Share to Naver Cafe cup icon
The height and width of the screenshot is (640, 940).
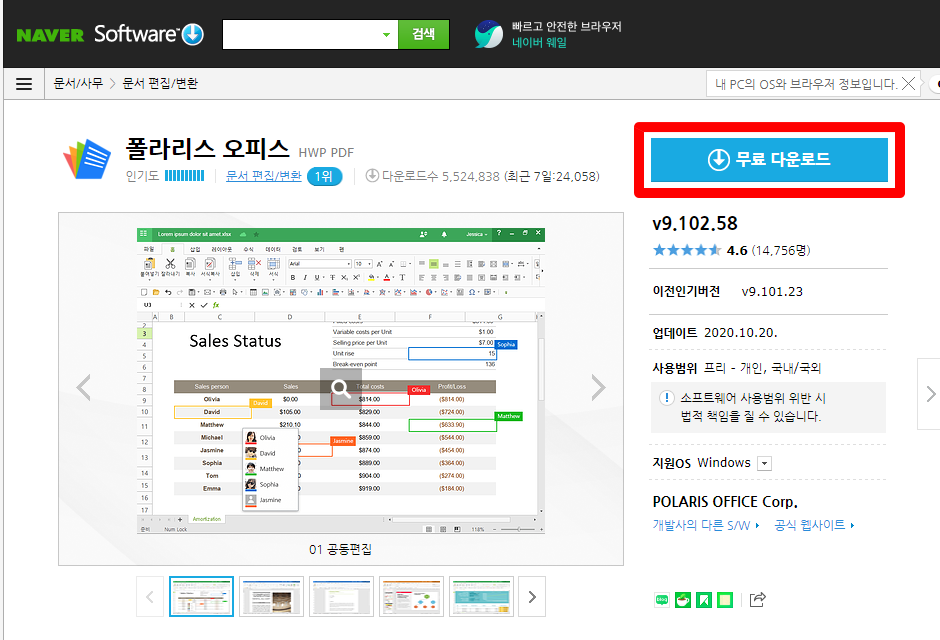click(x=683, y=599)
